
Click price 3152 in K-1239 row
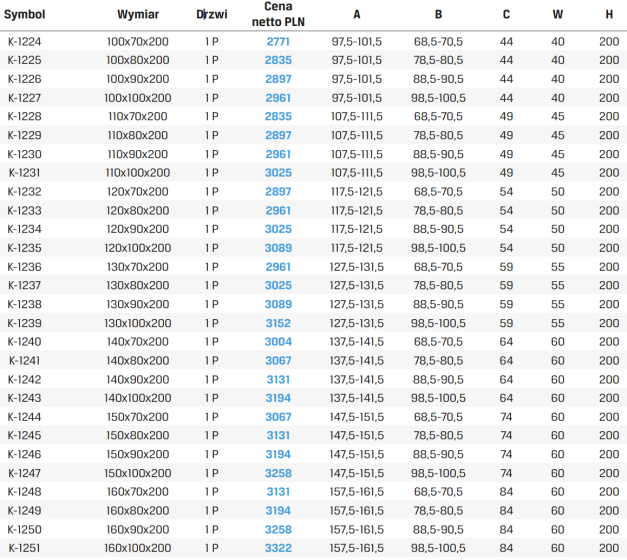278,323
